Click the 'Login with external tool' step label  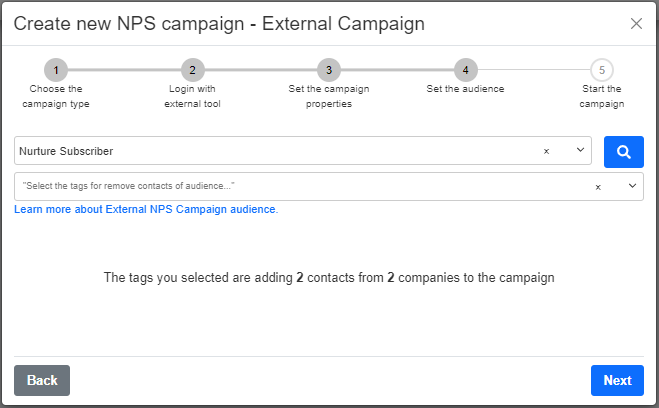click(x=192, y=96)
